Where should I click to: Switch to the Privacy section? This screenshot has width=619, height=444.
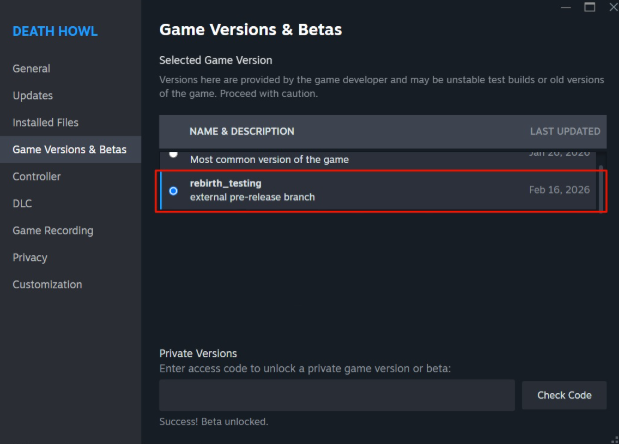[30, 258]
